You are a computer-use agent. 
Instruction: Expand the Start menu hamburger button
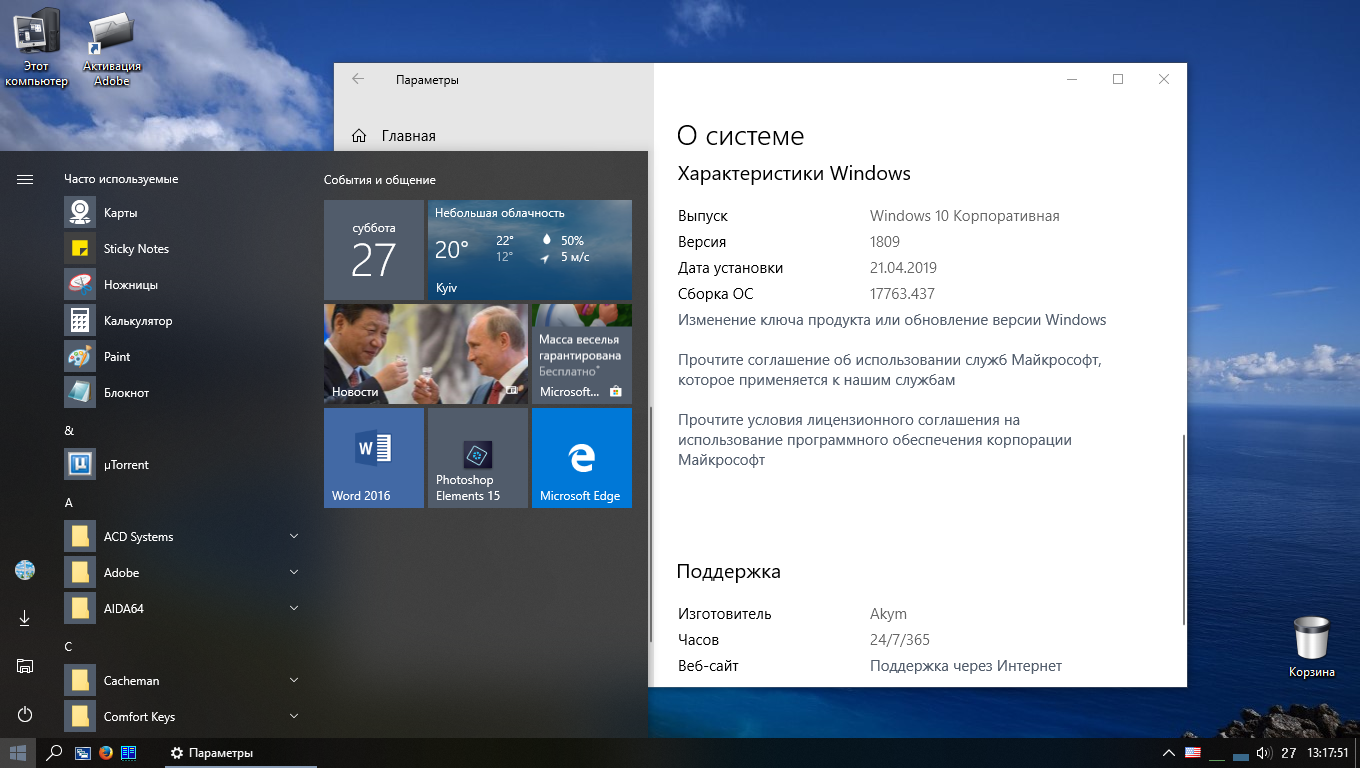25,179
